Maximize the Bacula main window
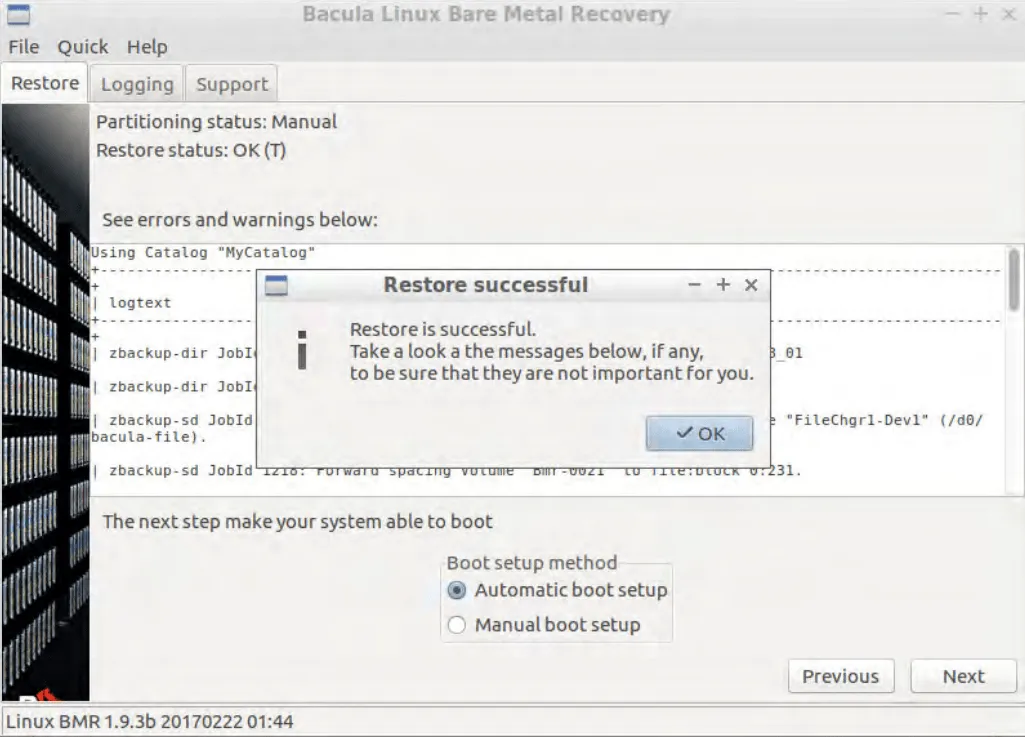 [981, 14]
